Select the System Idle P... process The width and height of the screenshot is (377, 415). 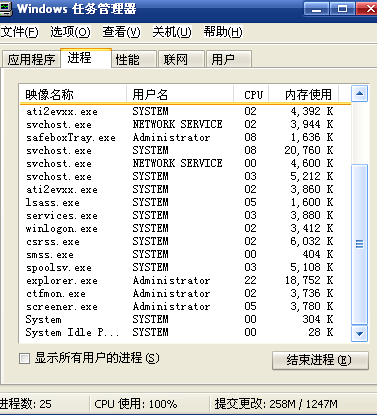185,332
